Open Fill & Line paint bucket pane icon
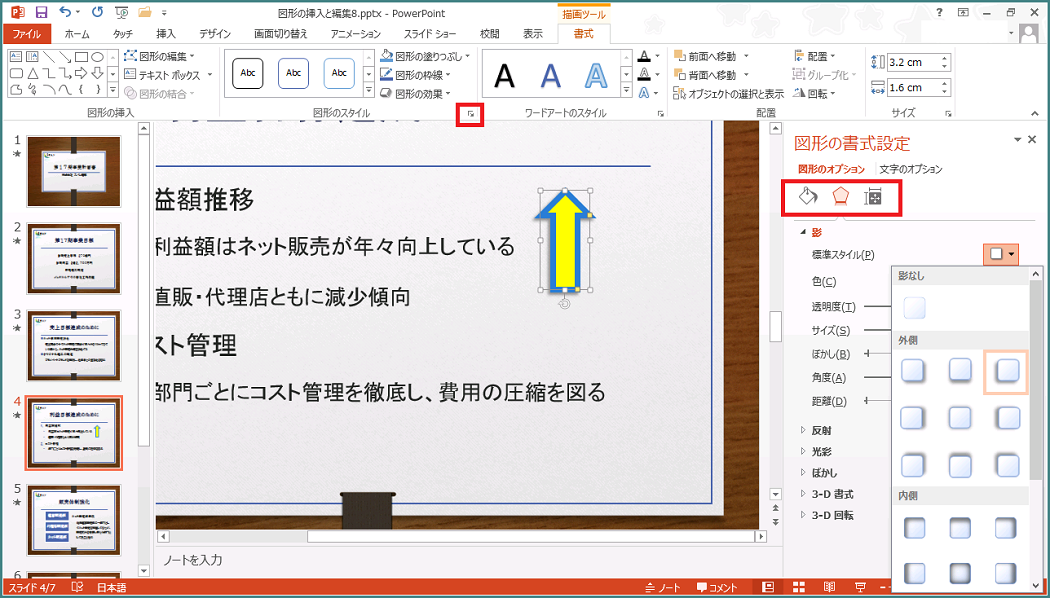Image resolution: width=1050 pixels, height=598 pixels. coord(809,196)
